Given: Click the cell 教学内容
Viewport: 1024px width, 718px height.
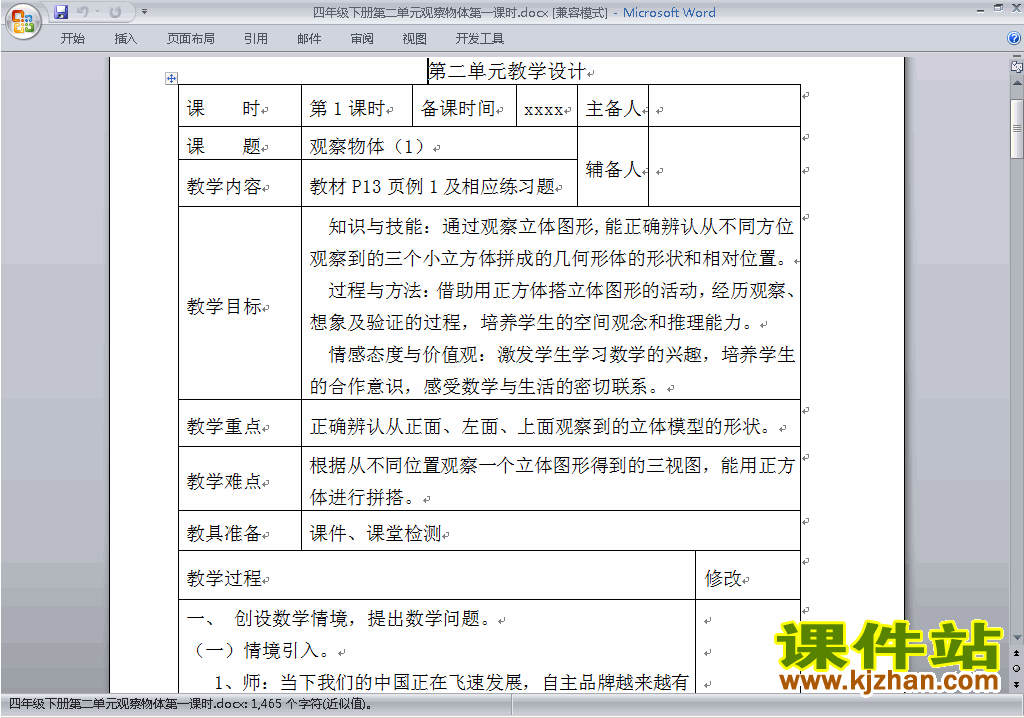Looking at the screenshot, I should [x=240, y=184].
